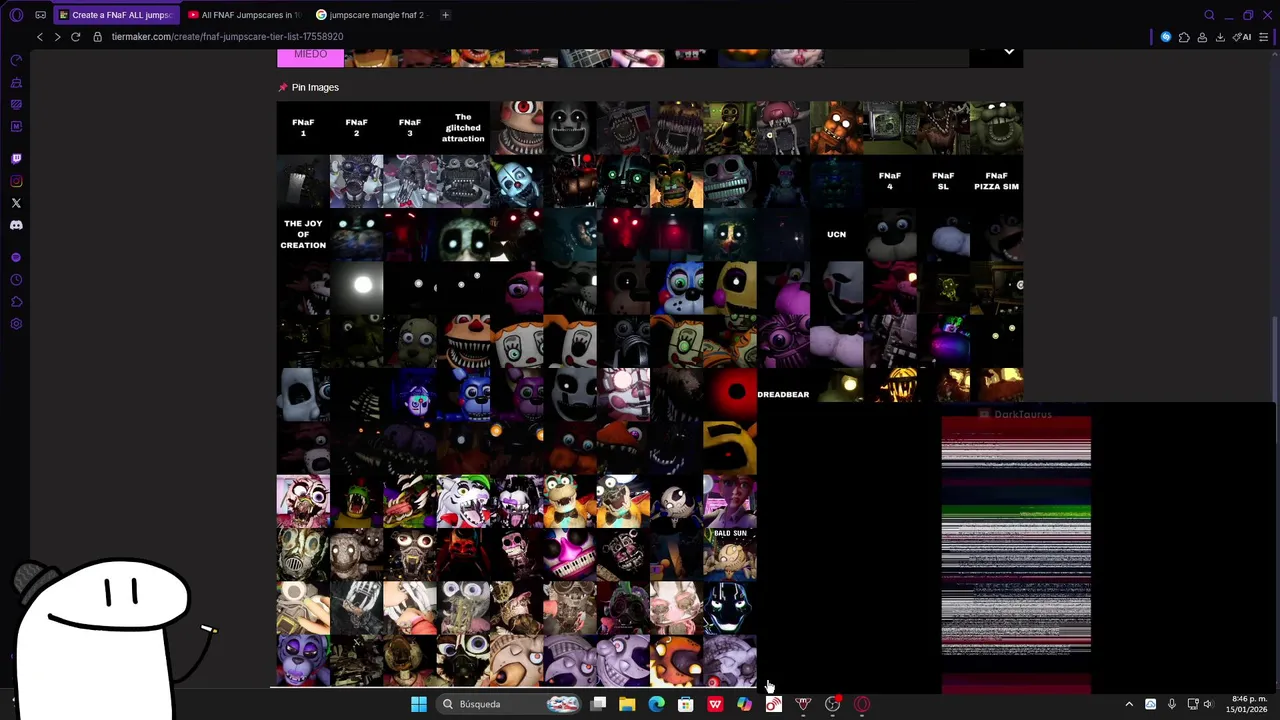
Task: Open the Twitch sidebar icon
Action: click(x=16, y=158)
